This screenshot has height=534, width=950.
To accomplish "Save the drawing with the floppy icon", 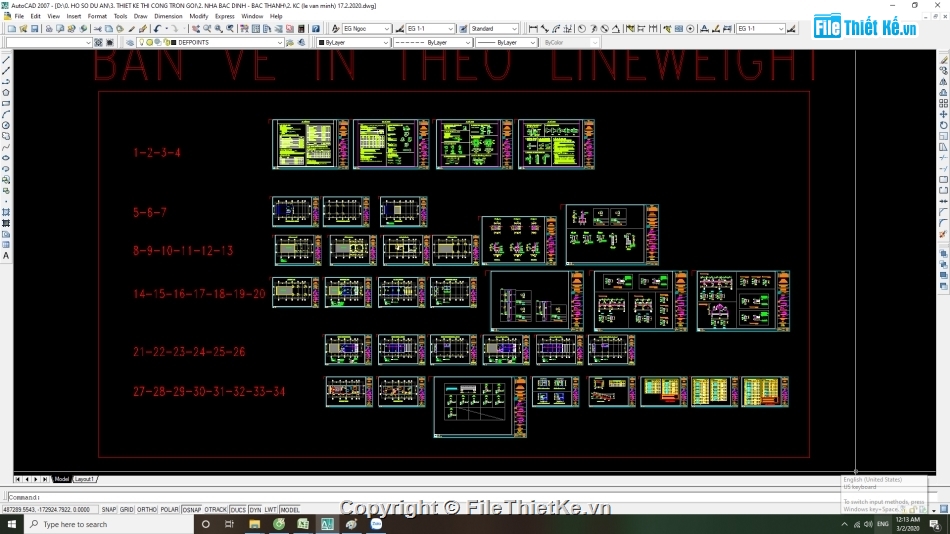I will coord(35,28).
